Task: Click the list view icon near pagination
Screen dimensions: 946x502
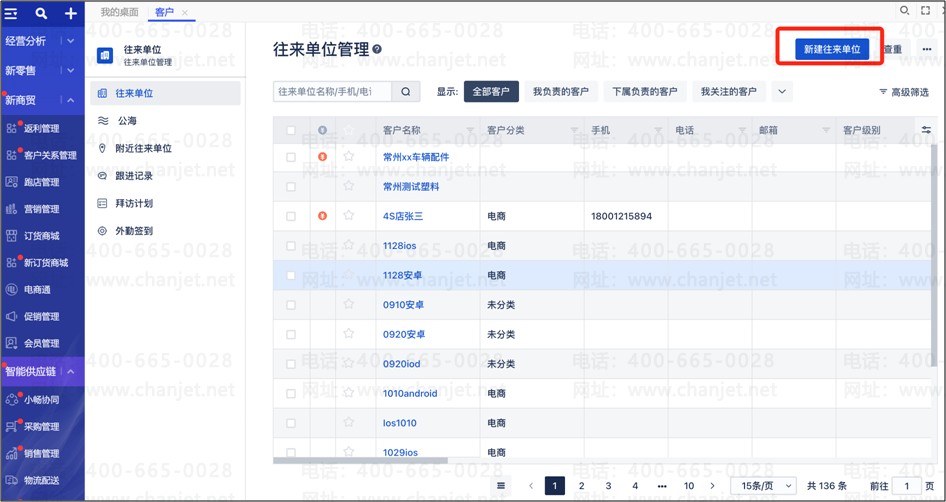Action: point(501,486)
